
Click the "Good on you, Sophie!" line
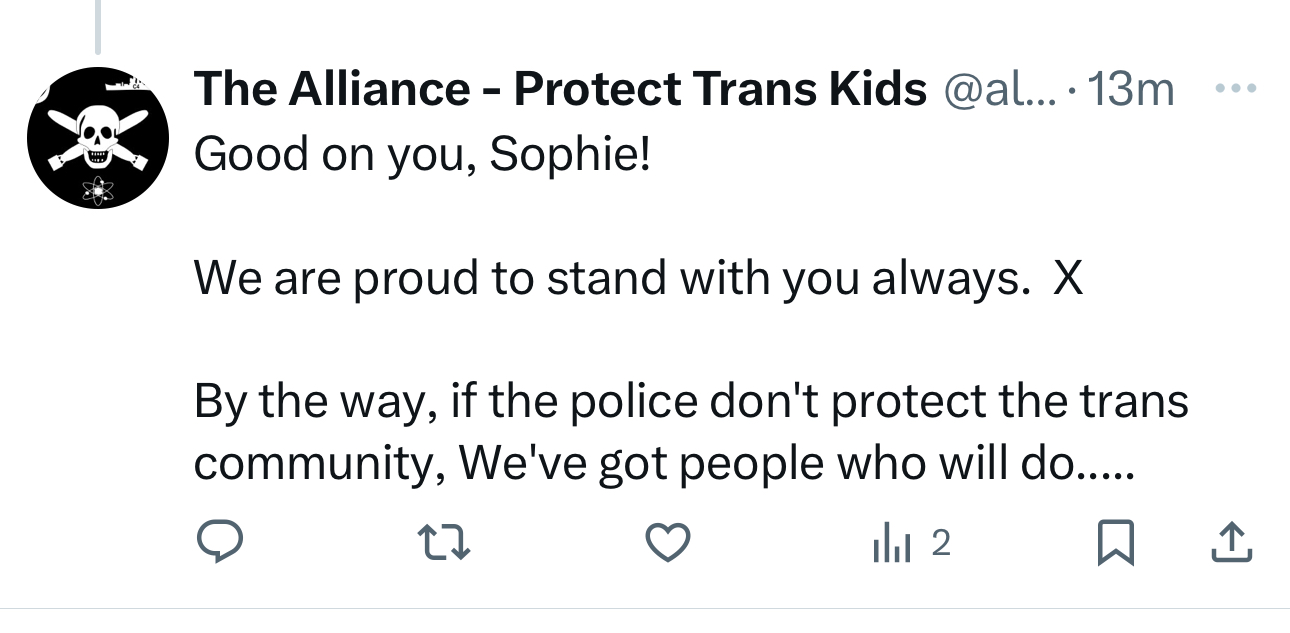422,155
